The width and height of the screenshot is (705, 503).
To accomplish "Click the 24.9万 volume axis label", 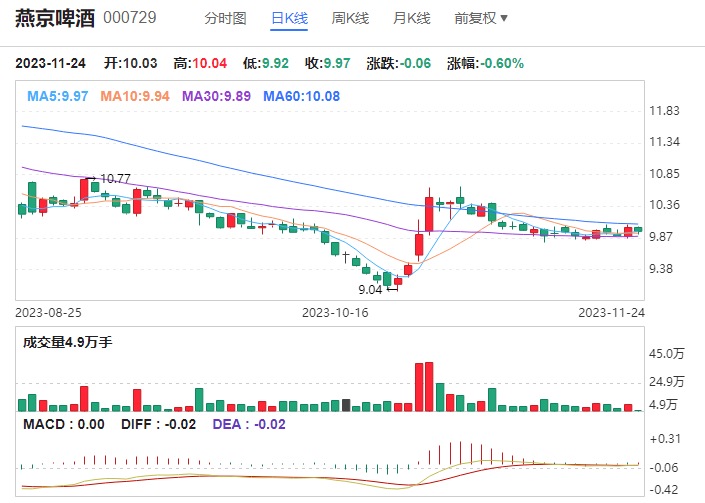I will pyautogui.click(x=666, y=382).
